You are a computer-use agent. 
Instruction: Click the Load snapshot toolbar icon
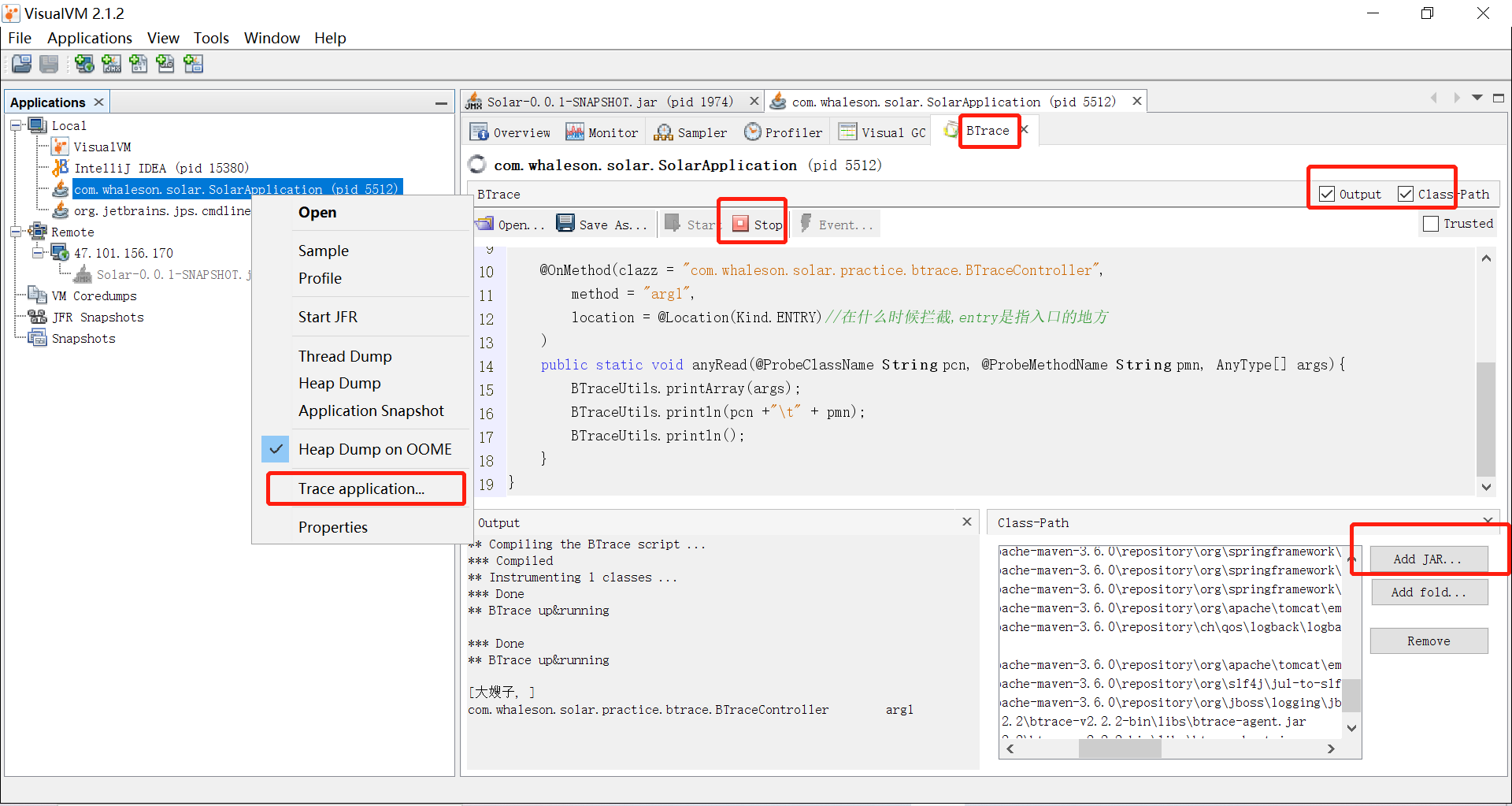coord(22,64)
